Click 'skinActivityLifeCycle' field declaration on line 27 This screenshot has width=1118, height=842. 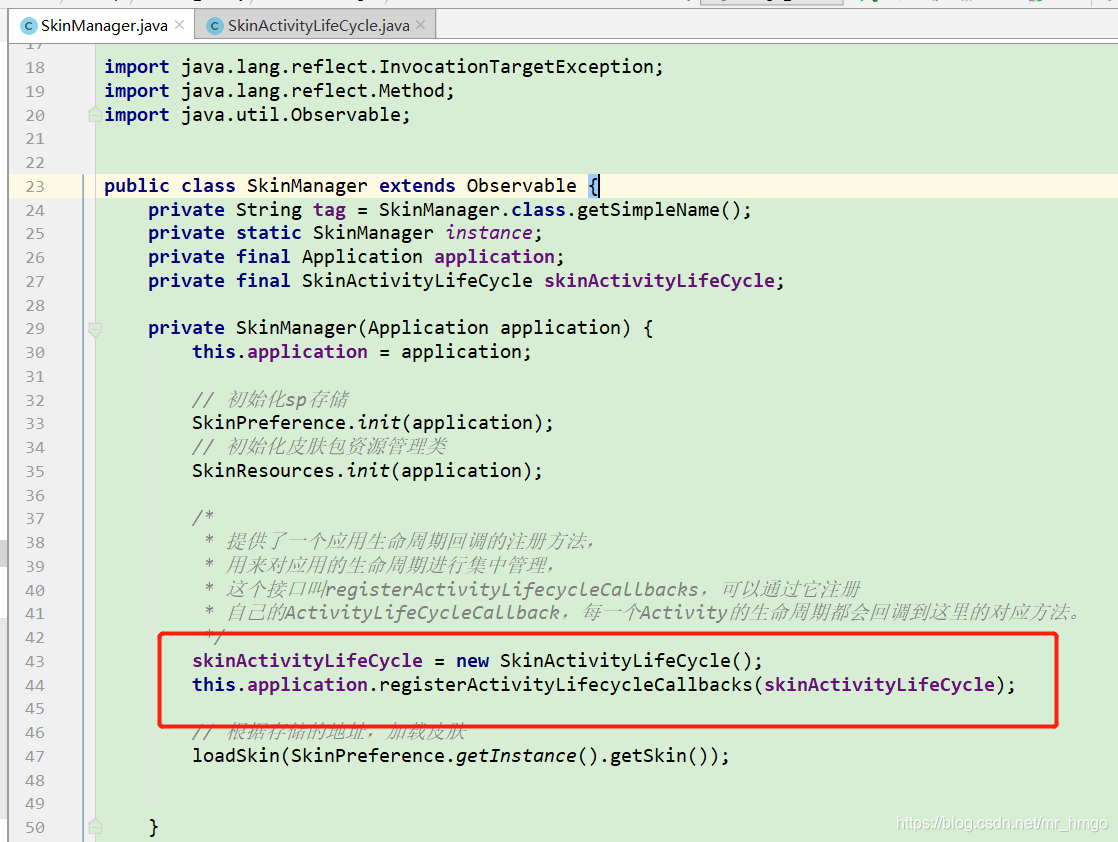659,281
